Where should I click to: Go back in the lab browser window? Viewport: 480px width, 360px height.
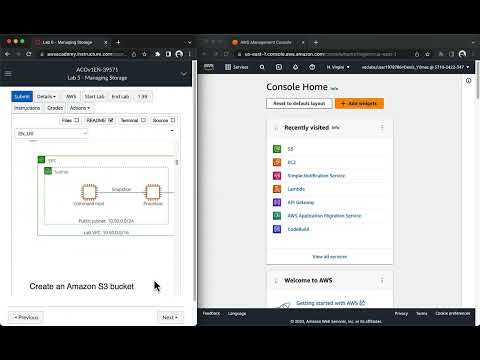tap(8, 54)
